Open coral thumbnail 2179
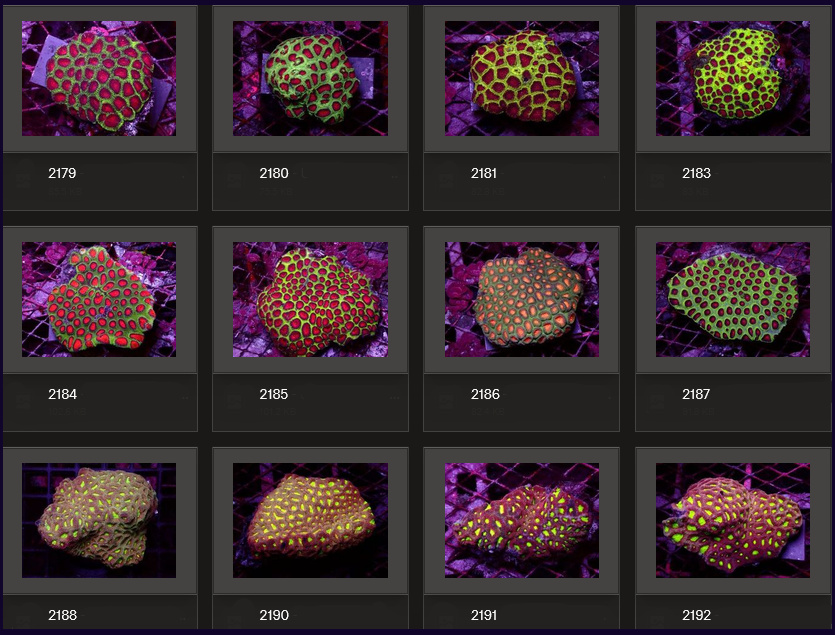835x635 pixels. click(99, 78)
